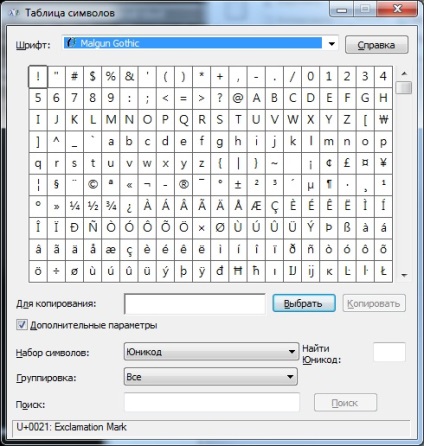Pick the Won sign ₩ character
The height and width of the screenshot is (446, 424).
pyautogui.click(x=383, y=120)
